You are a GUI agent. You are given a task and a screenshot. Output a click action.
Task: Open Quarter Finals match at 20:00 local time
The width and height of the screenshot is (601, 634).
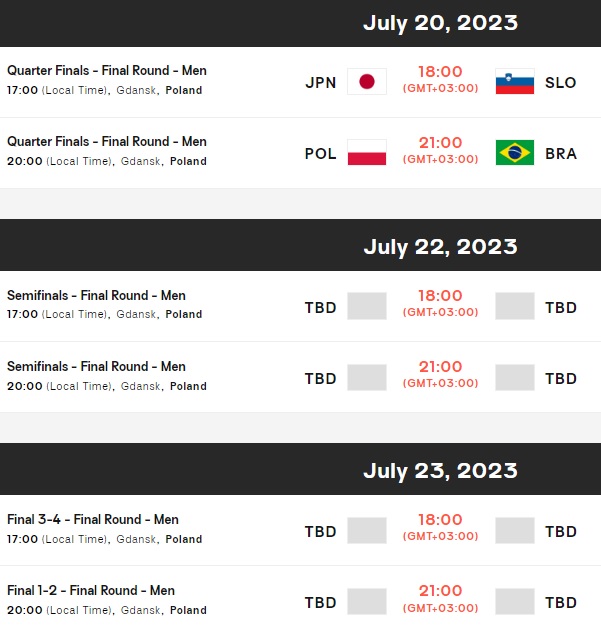pos(107,142)
